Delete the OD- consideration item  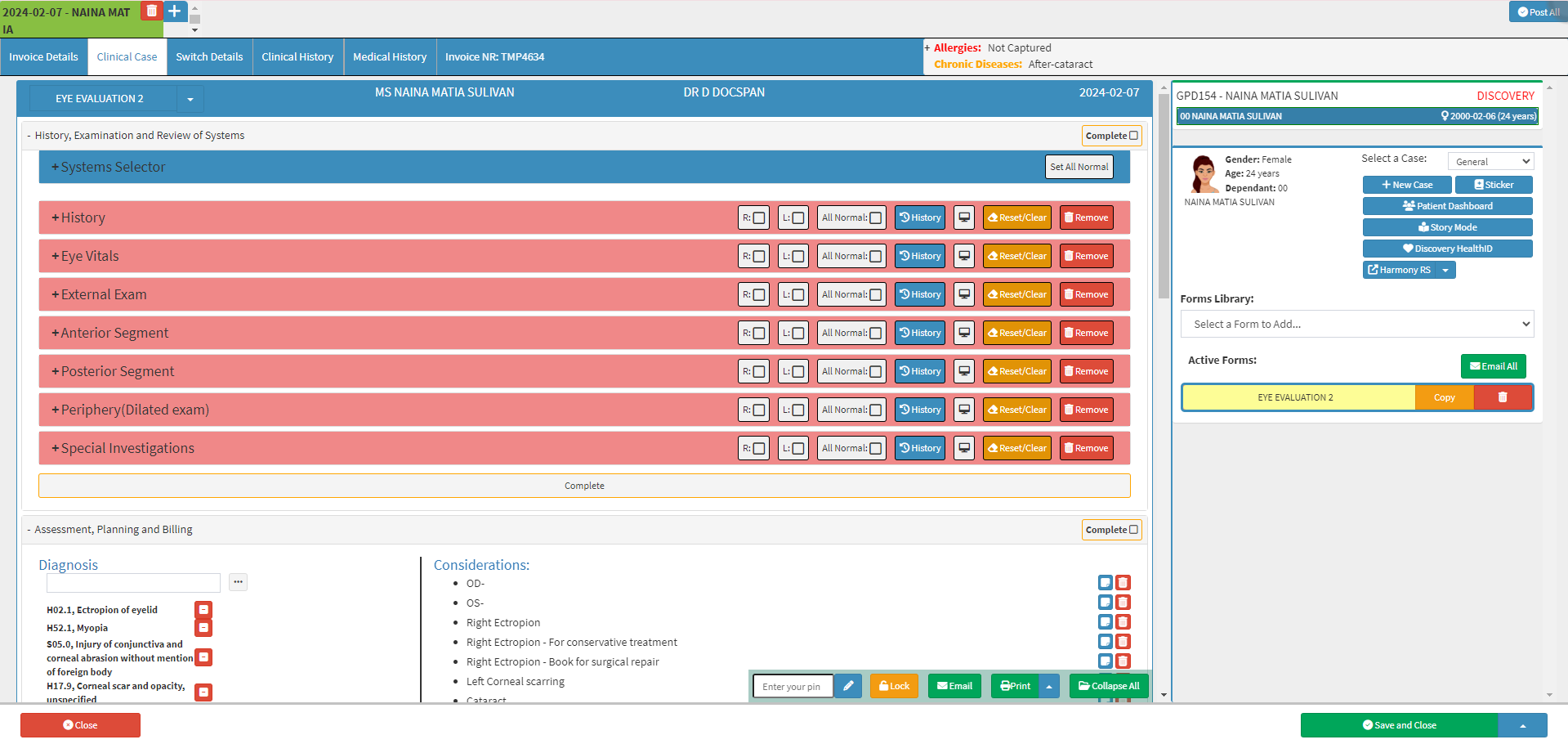(x=1123, y=583)
